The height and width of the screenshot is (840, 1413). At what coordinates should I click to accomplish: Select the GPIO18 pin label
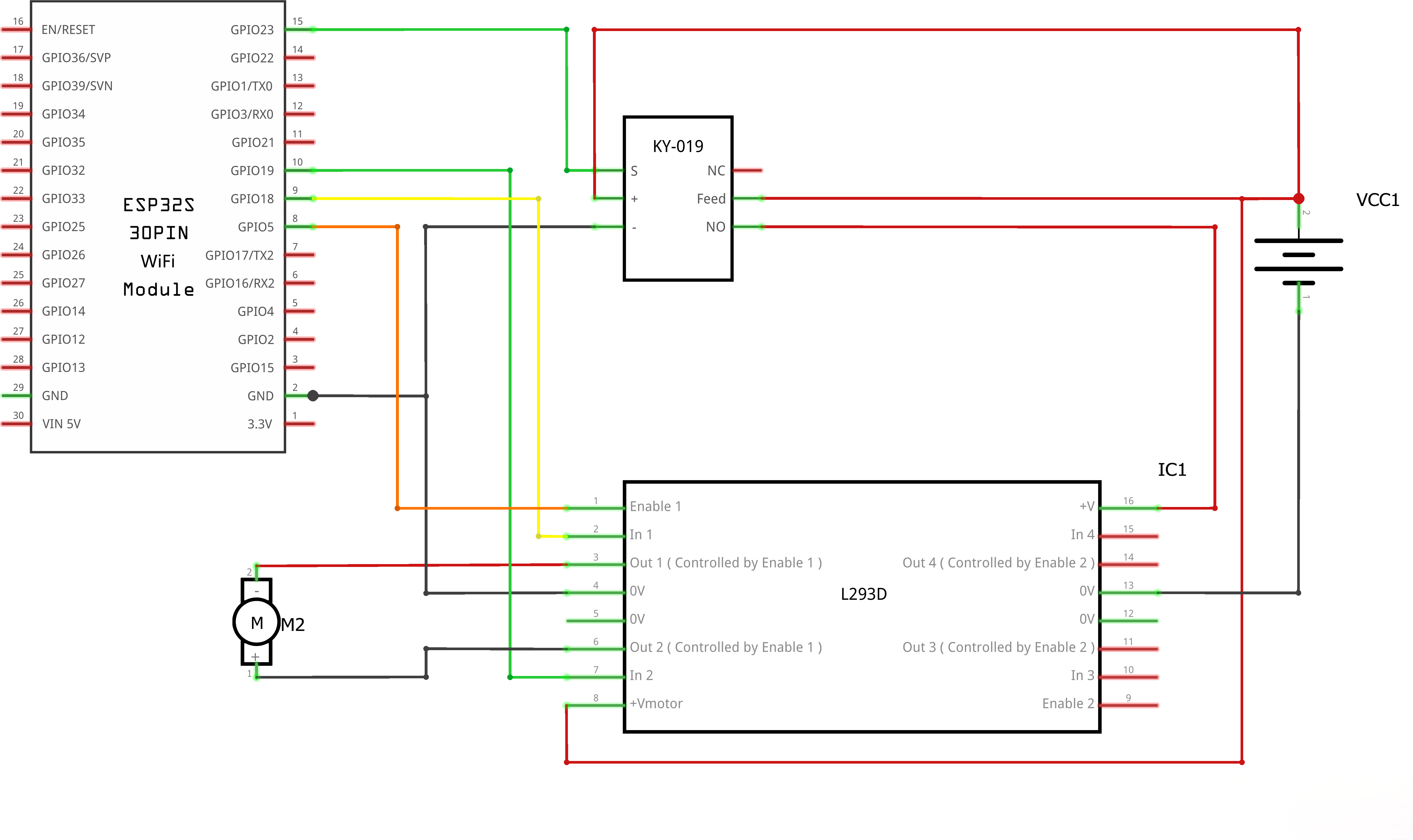[252, 199]
